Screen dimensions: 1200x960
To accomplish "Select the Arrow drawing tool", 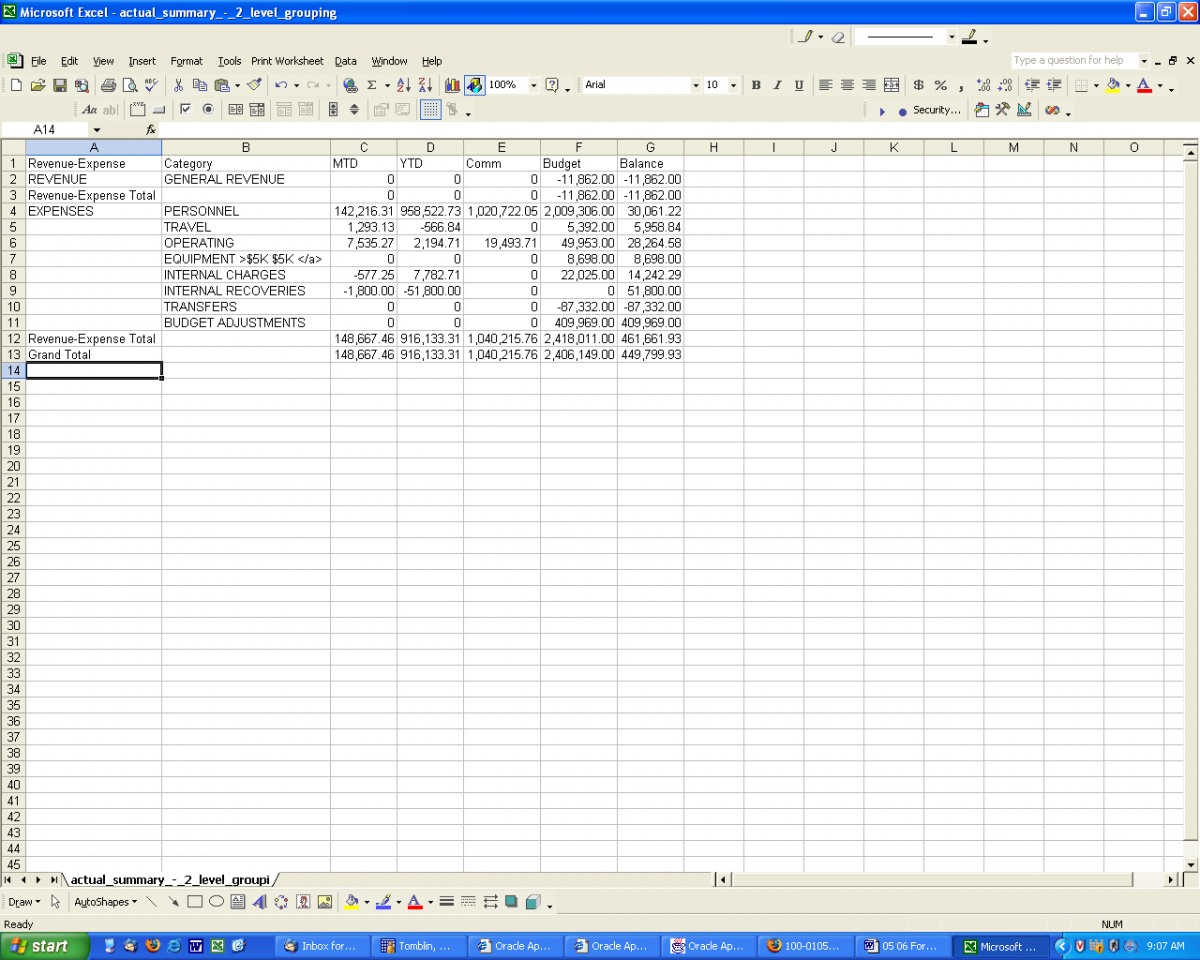I will coord(173,902).
